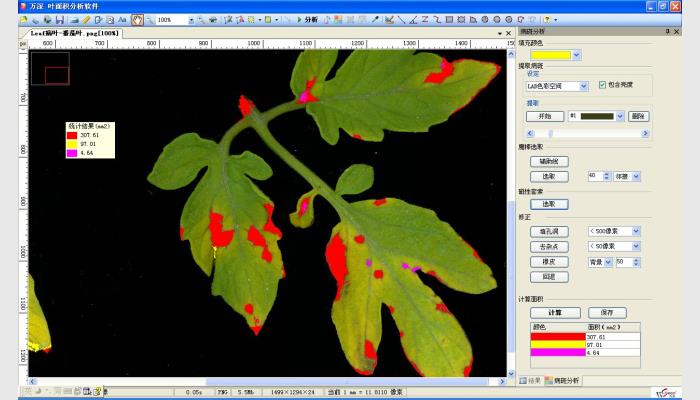This screenshot has height=400, width=700.
Task: Select the rectangle region tool
Action: coord(449,19)
